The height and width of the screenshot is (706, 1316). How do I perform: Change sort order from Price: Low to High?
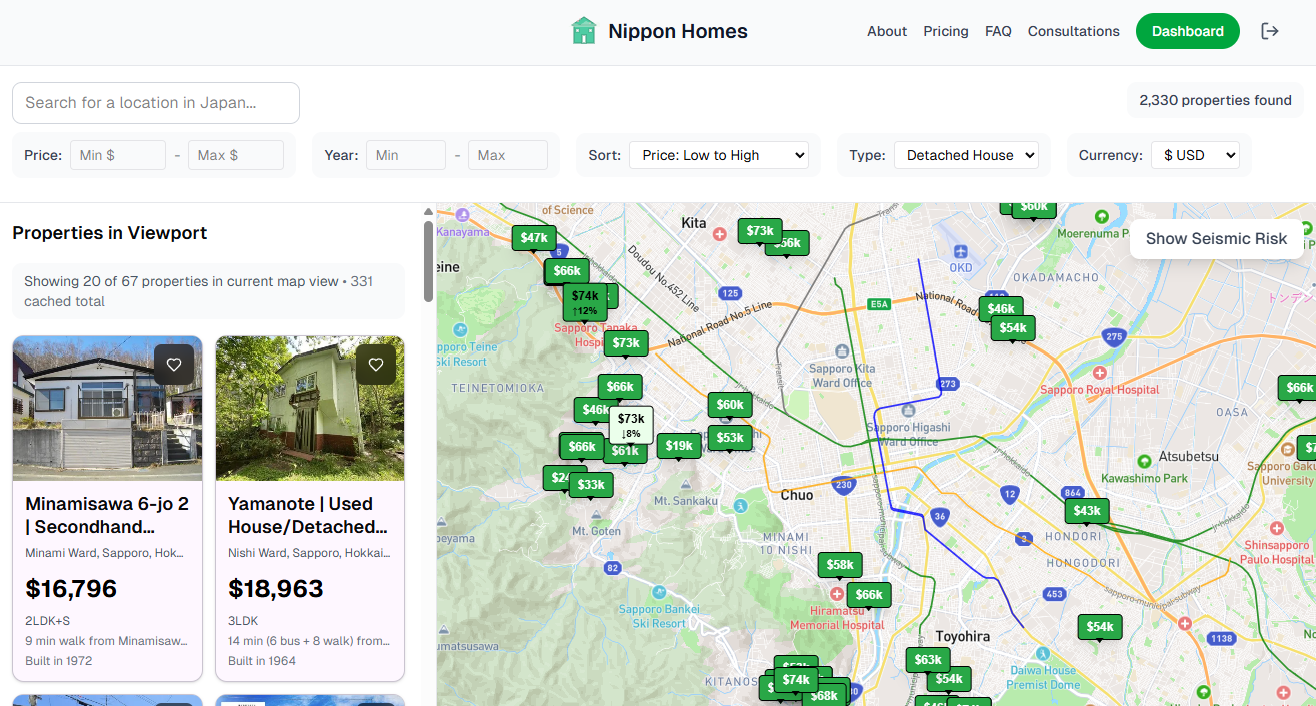(719, 155)
